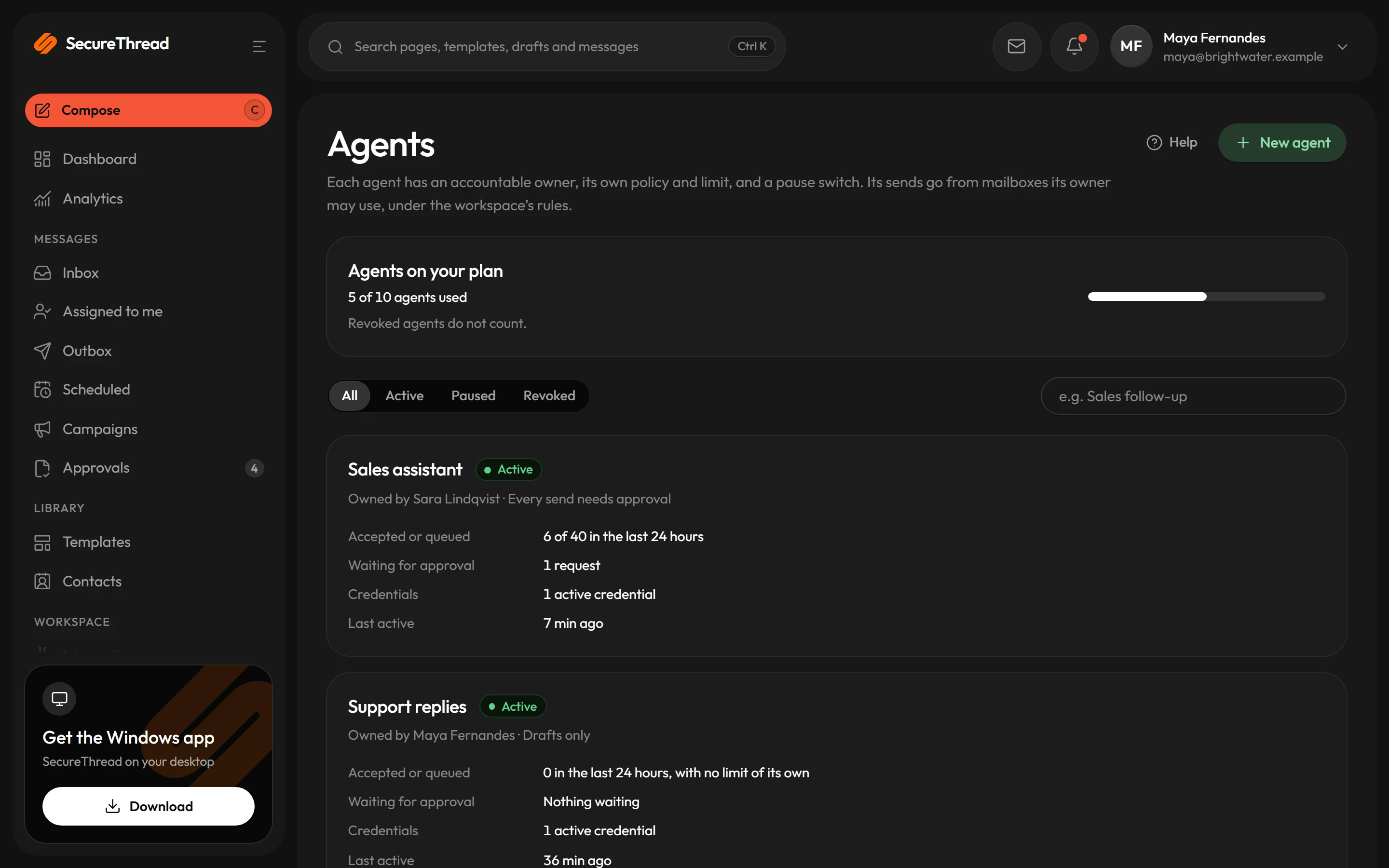Open Dashboard from the sidebar
Image resolution: width=1389 pixels, height=868 pixels.
click(148, 159)
